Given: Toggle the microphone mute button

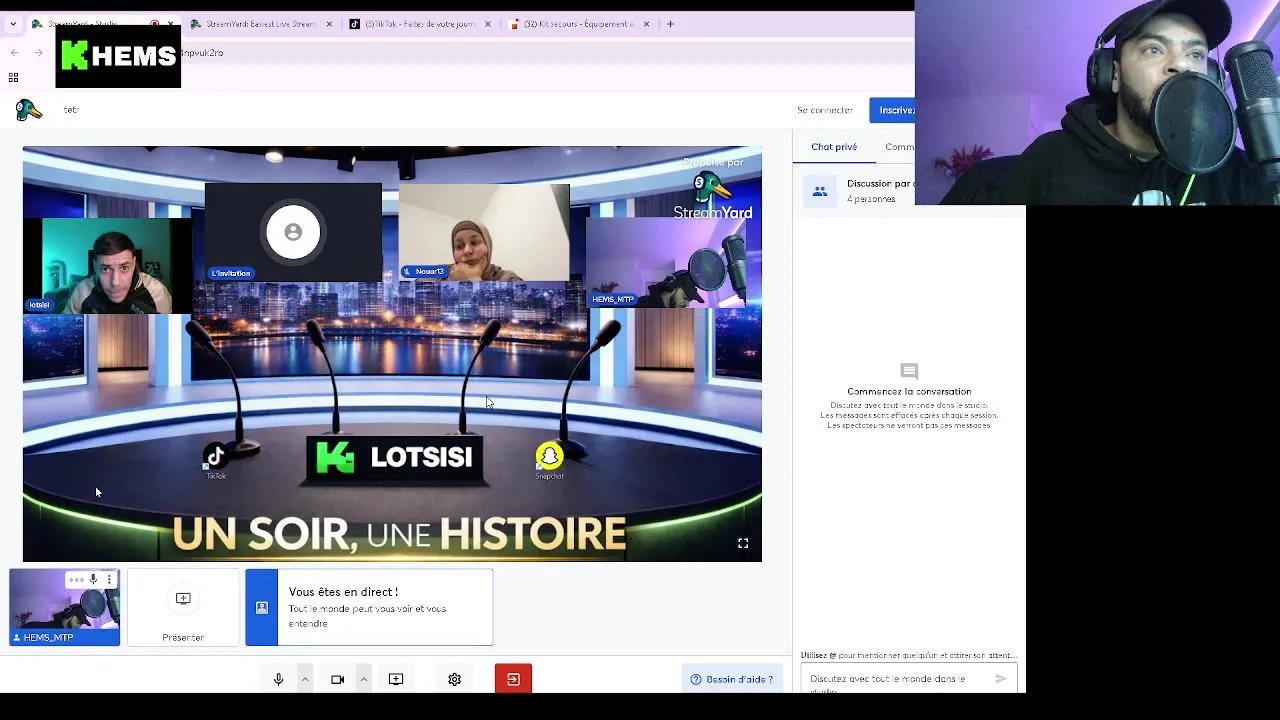Looking at the screenshot, I should coord(278,679).
